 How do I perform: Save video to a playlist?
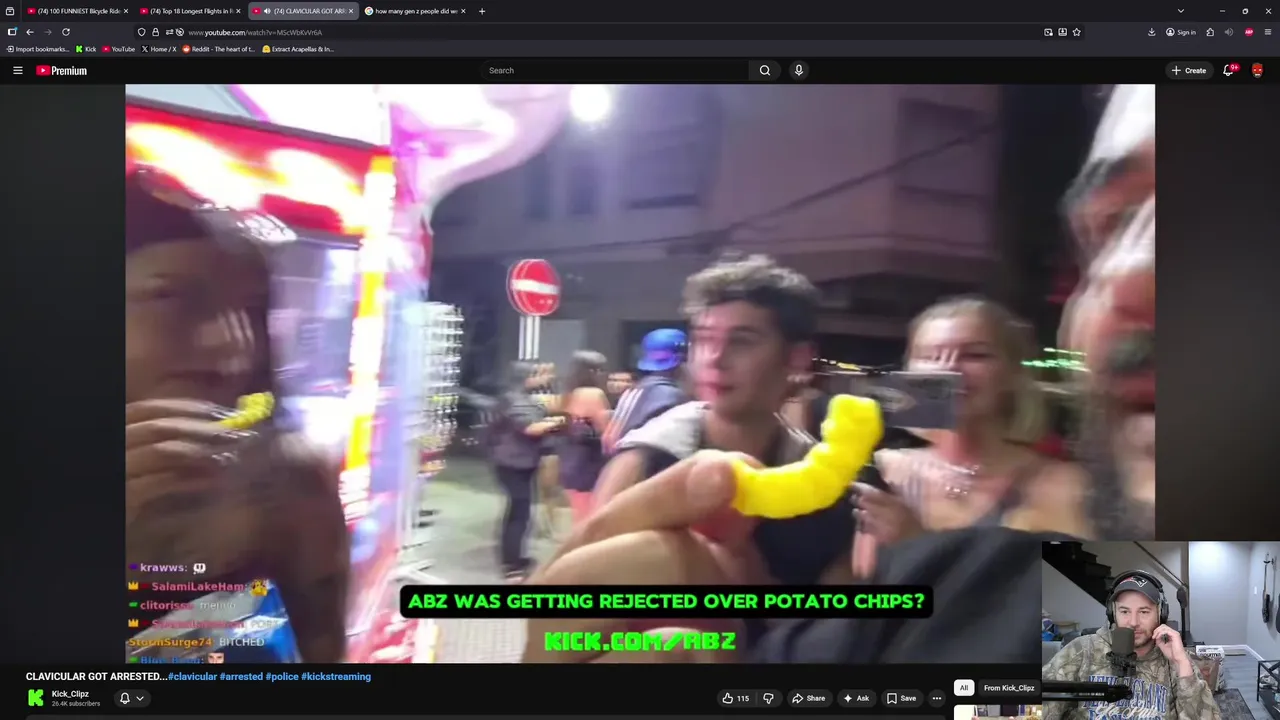[x=901, y=698]
